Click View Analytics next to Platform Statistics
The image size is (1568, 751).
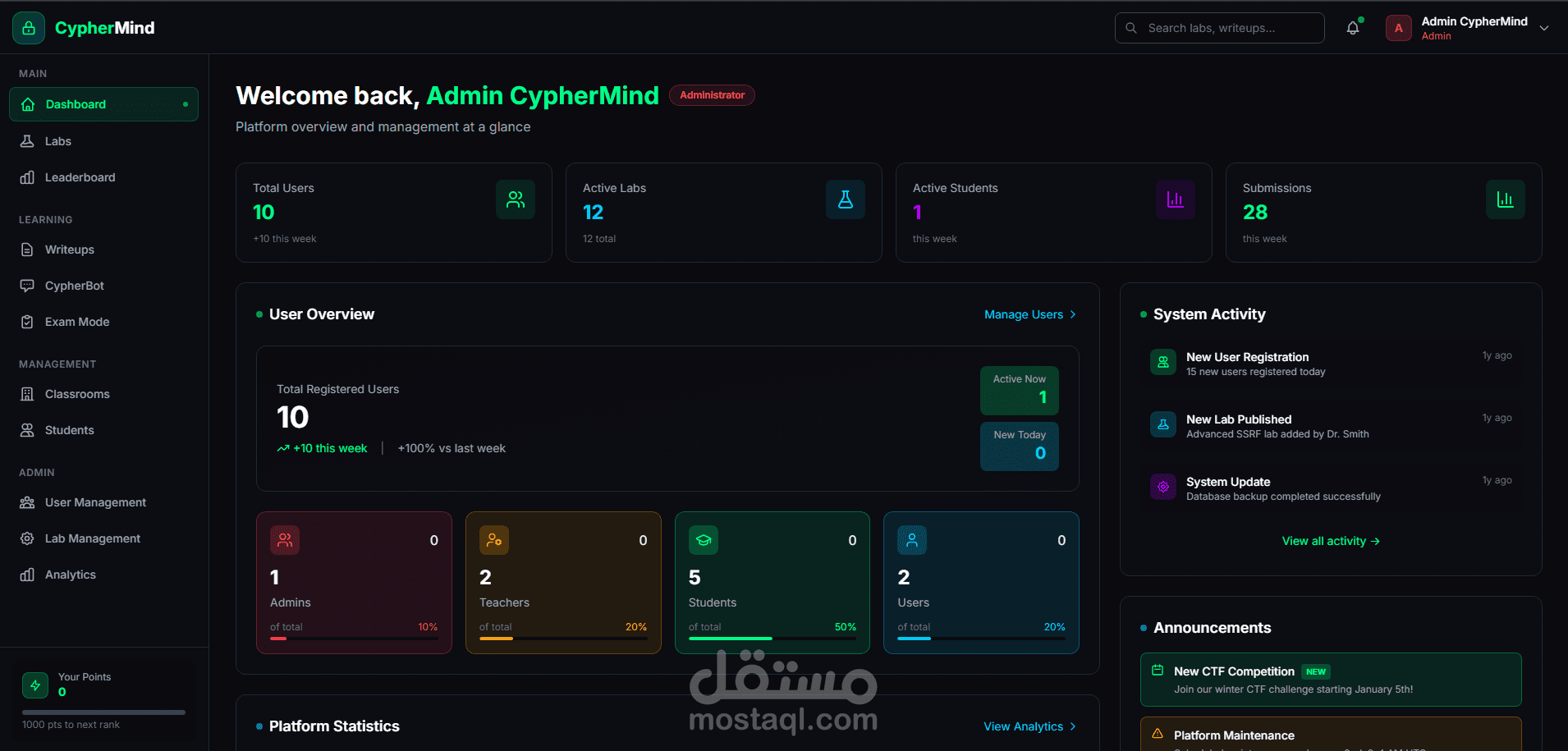pyautogui.click(x=1022, y=726)
